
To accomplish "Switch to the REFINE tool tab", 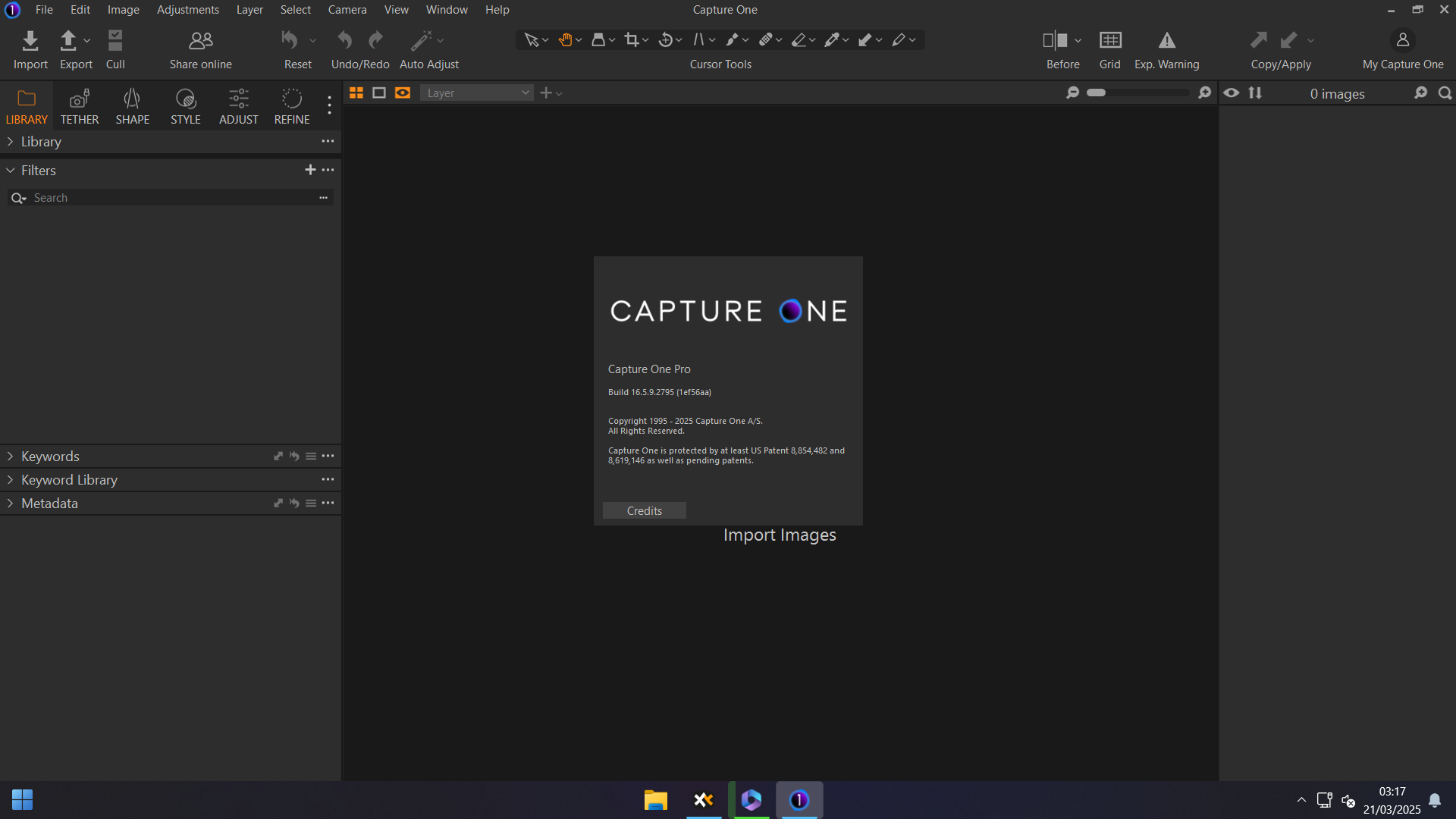I will pyautogui.click(x=292, y=107).
